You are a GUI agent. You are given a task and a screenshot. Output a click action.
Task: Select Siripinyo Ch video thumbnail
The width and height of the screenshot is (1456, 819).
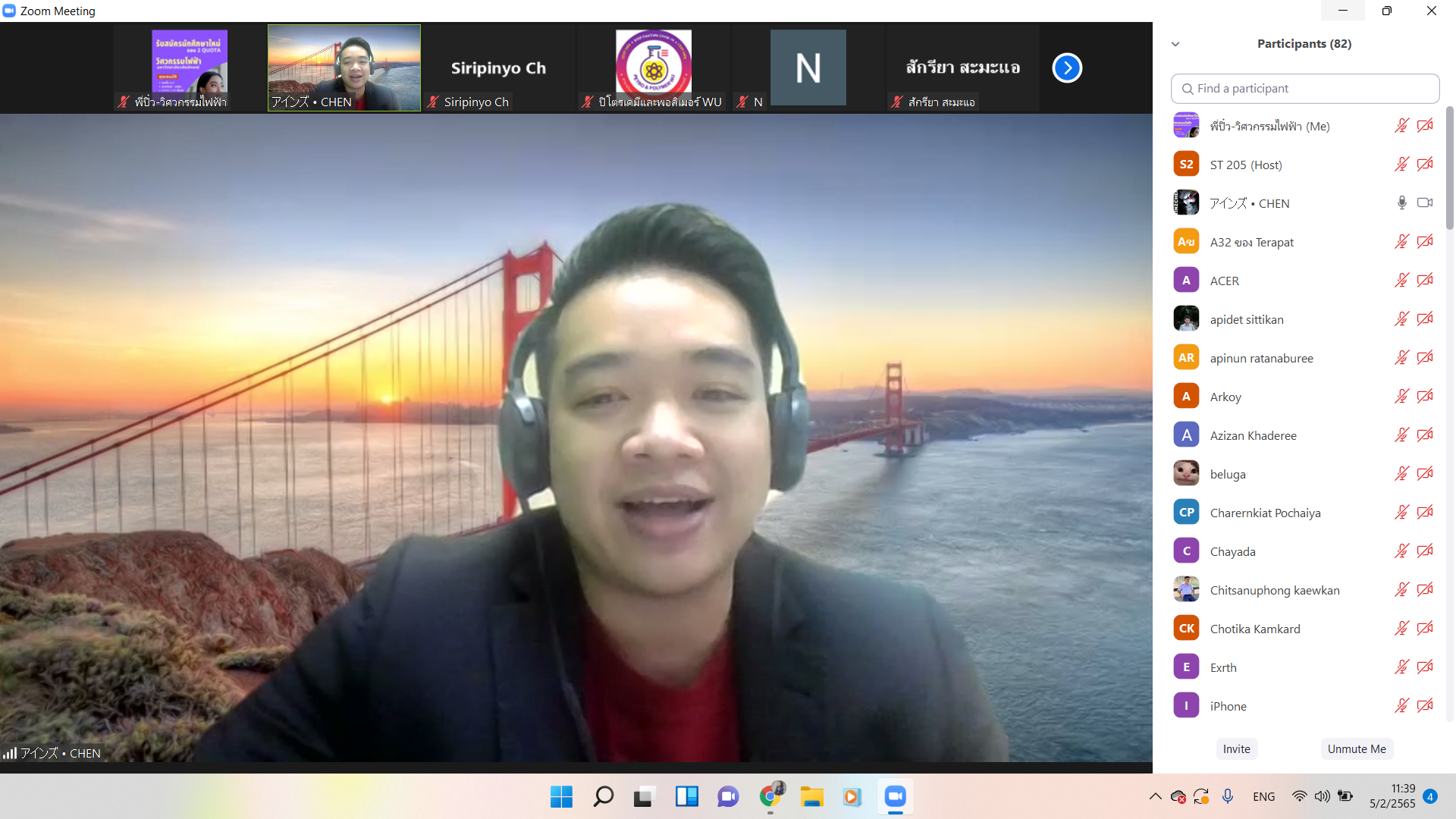498,68
